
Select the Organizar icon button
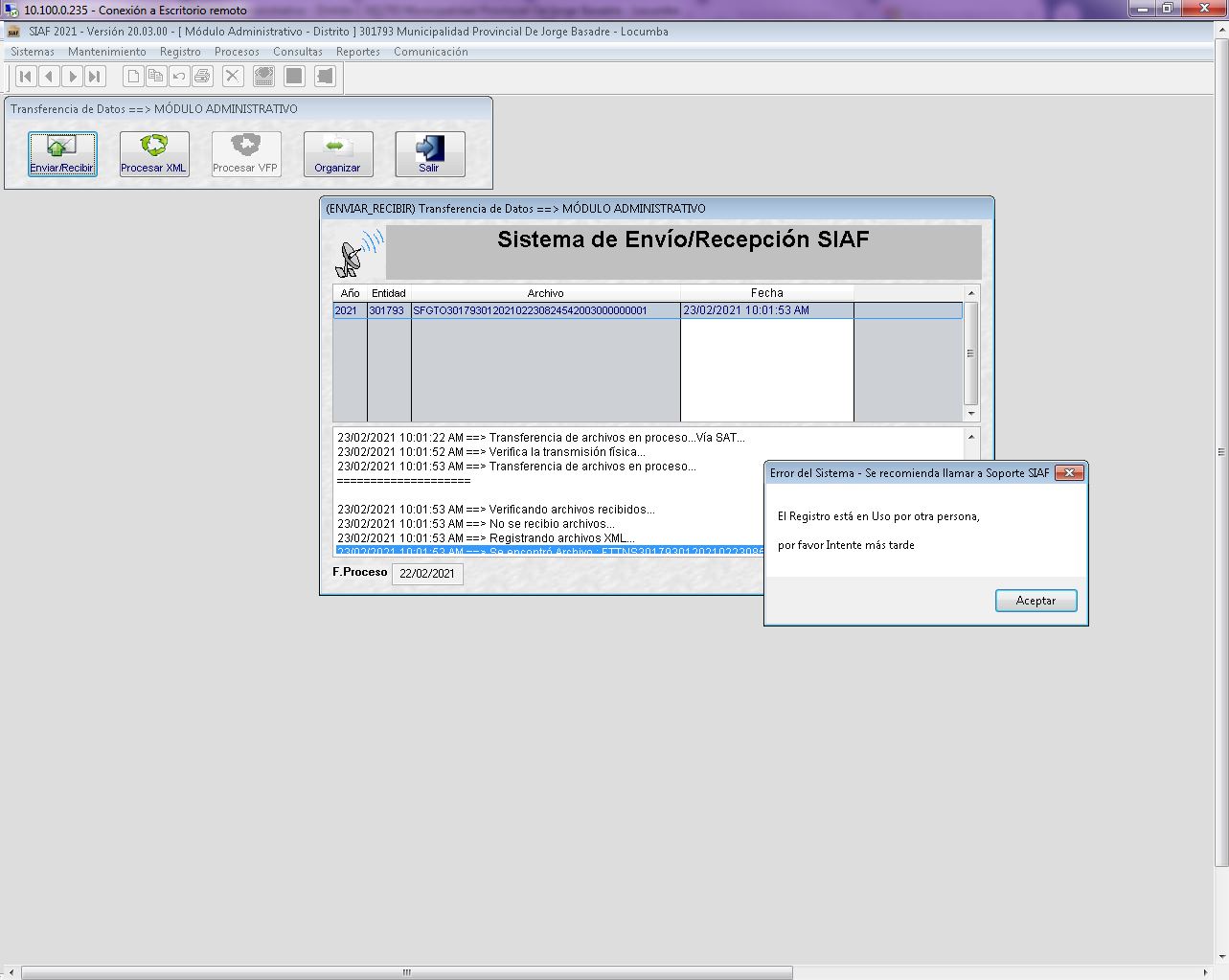click(x=337, y=154)
